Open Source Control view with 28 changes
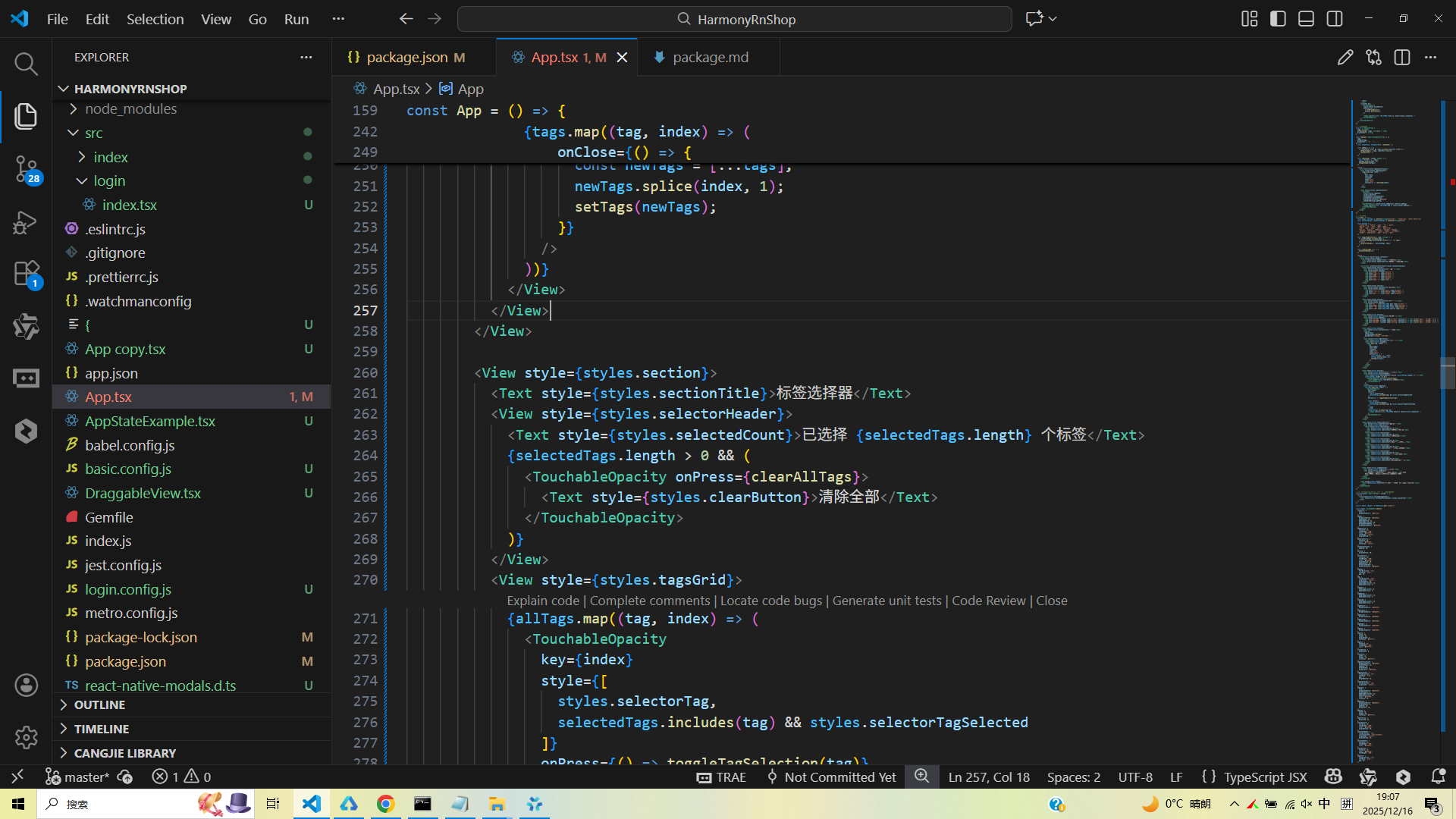This screenshot has height=819, width=1456. (x=26, y=168)
